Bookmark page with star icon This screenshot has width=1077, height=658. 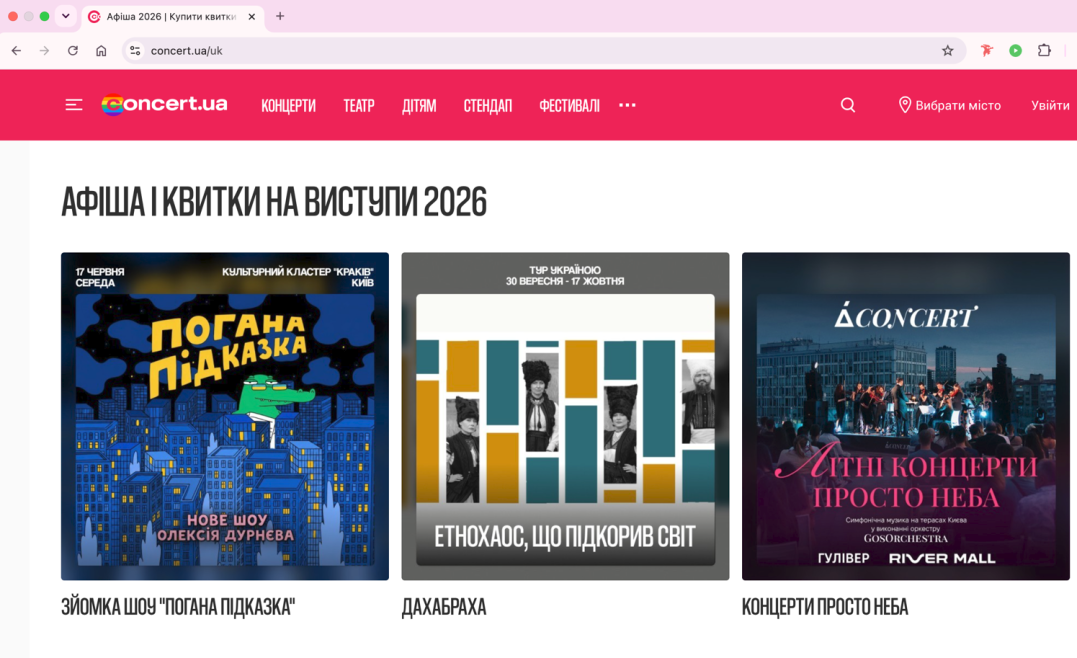point(947,51)
